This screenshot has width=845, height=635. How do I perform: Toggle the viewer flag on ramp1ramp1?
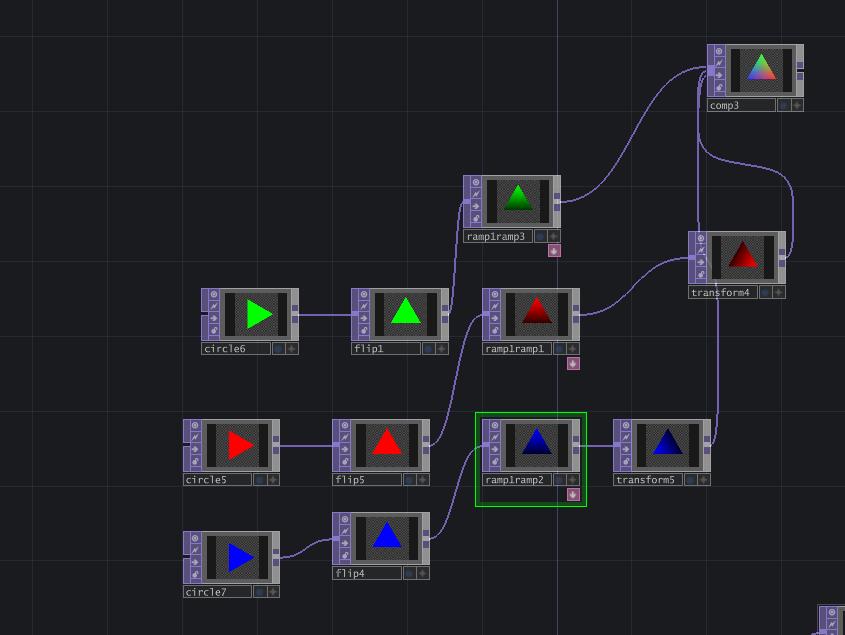(495, 294)
